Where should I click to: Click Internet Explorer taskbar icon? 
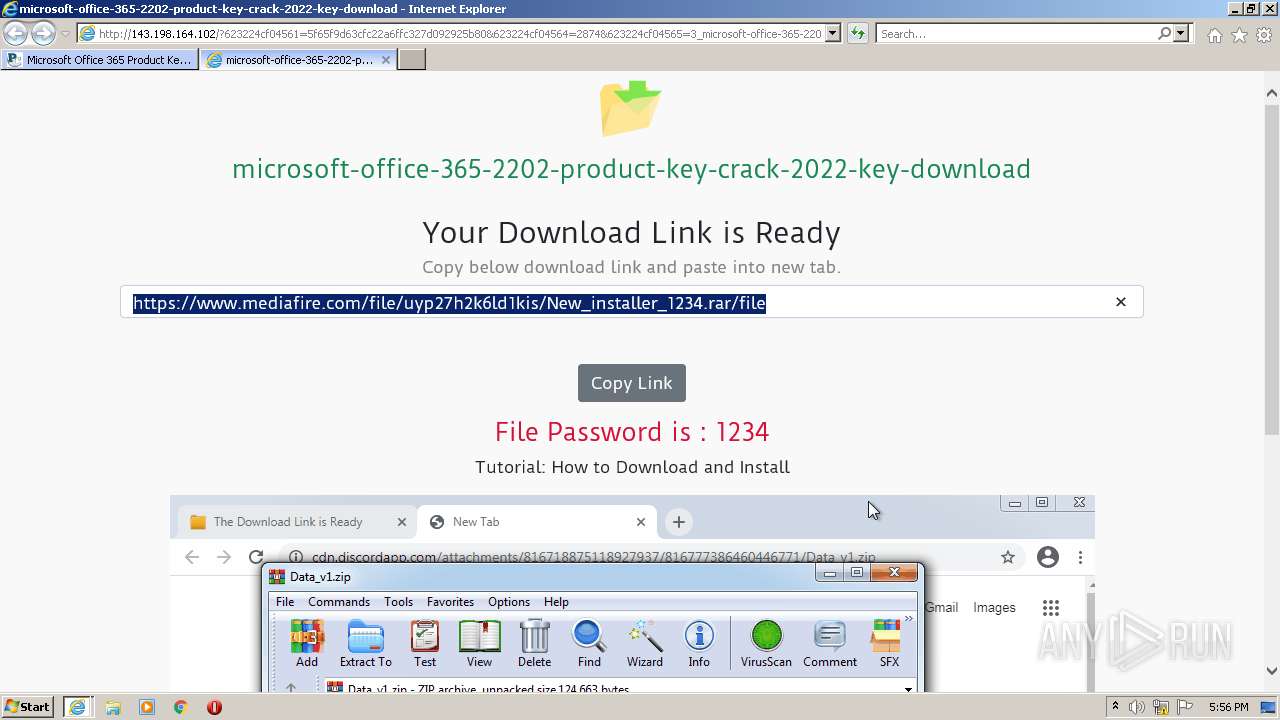[x=77, y=707]
